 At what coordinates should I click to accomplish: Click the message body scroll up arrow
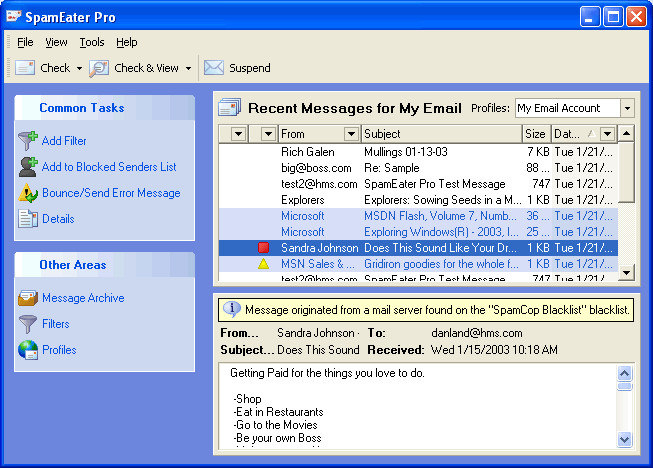click(x=624, y=373)
